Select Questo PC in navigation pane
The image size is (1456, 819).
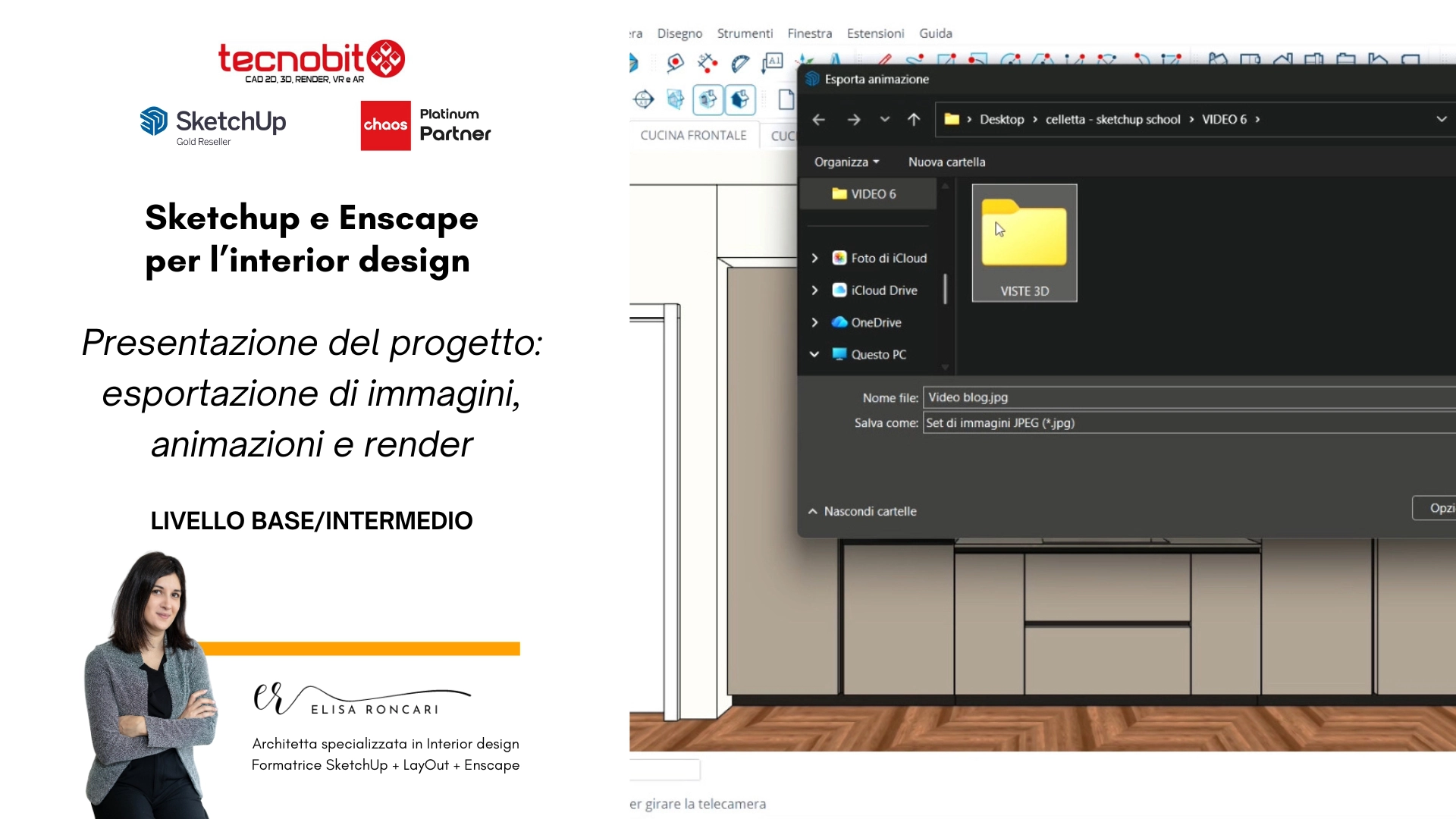(869, 354)
